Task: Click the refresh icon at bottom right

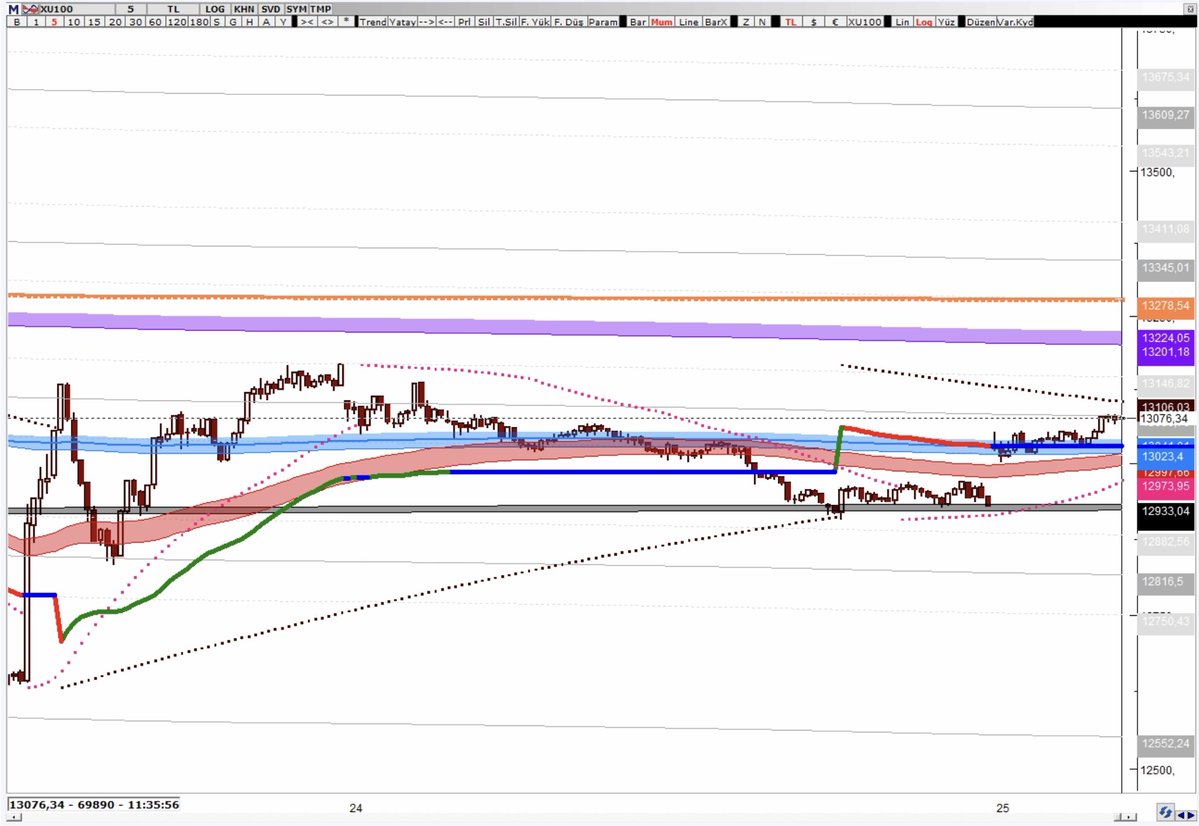Action: pyautogui.click(x=1165, y=812)
